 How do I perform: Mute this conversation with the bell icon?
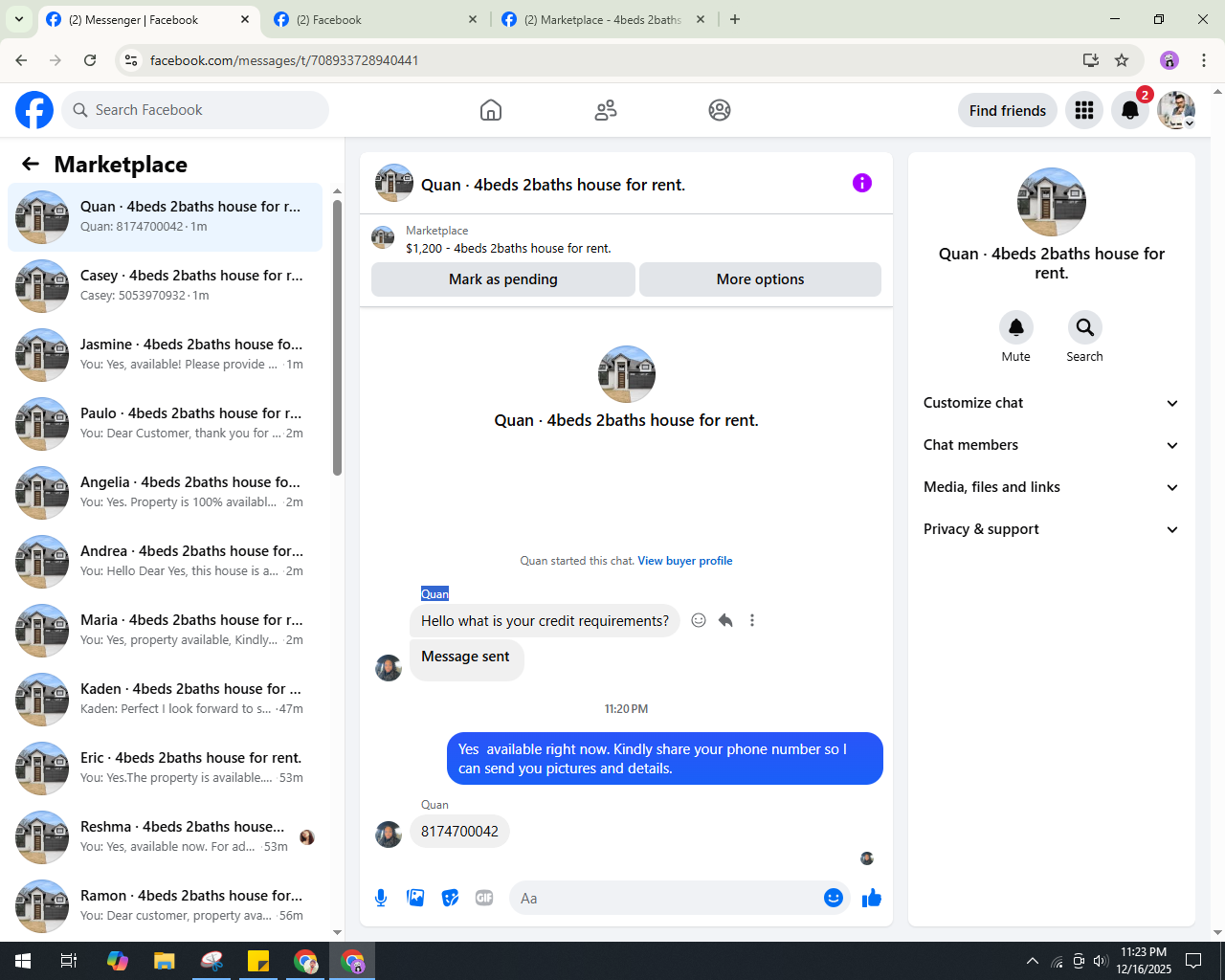pyautogui.click(x=1016, y=327)
